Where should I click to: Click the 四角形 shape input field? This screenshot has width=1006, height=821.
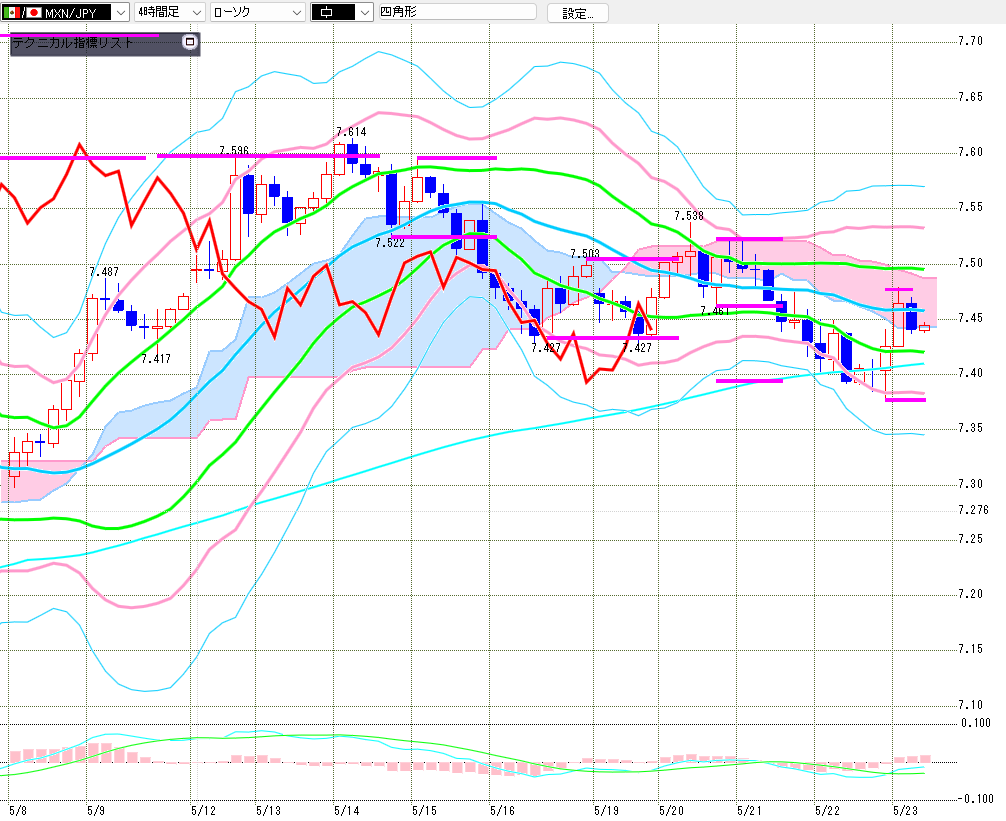[457, 12]
